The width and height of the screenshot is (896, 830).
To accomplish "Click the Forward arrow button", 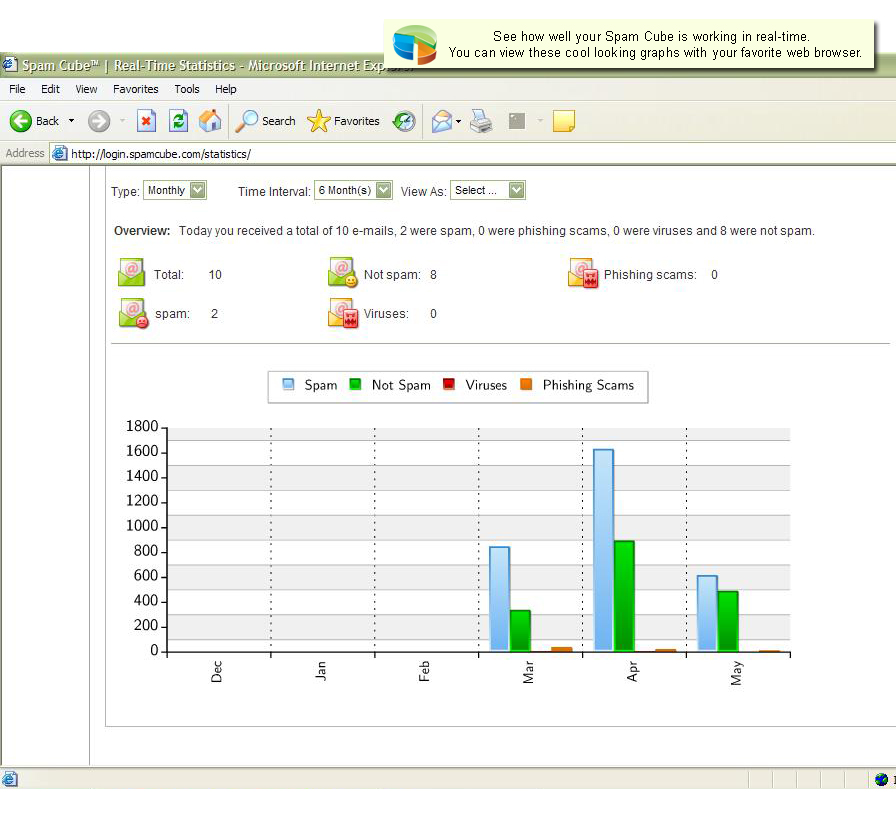I will click(x=98, y=121).
